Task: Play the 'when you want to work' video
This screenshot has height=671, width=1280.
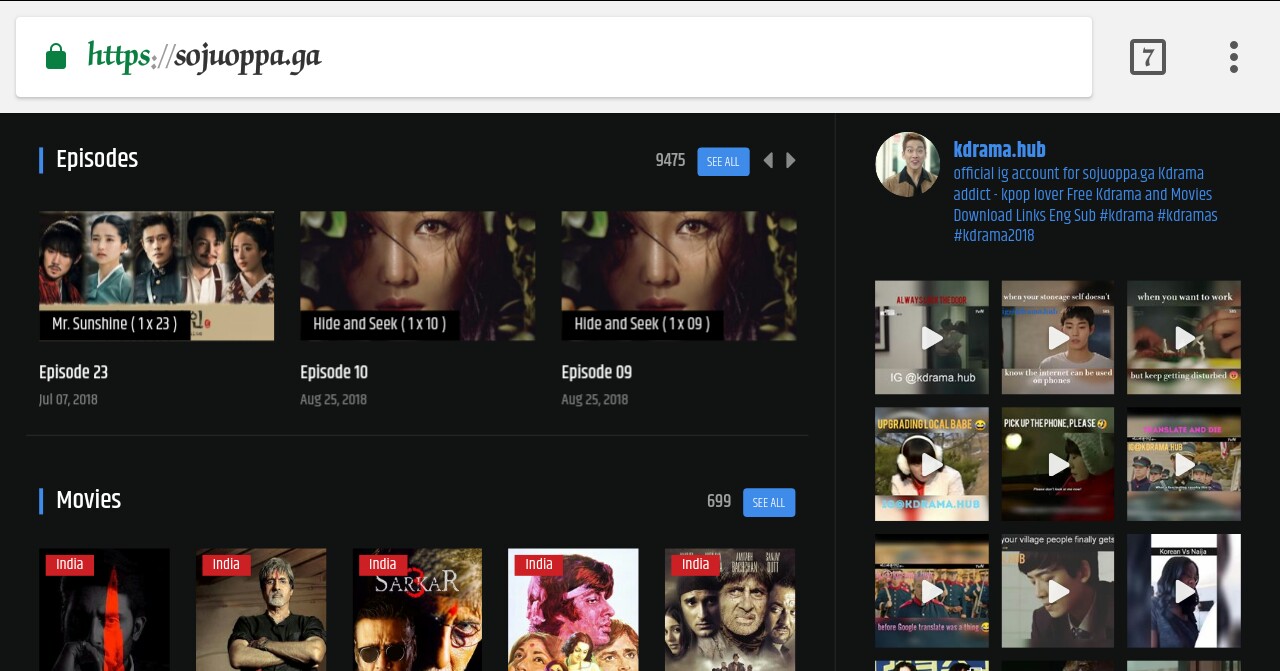Action: (x=1184, y=337)
